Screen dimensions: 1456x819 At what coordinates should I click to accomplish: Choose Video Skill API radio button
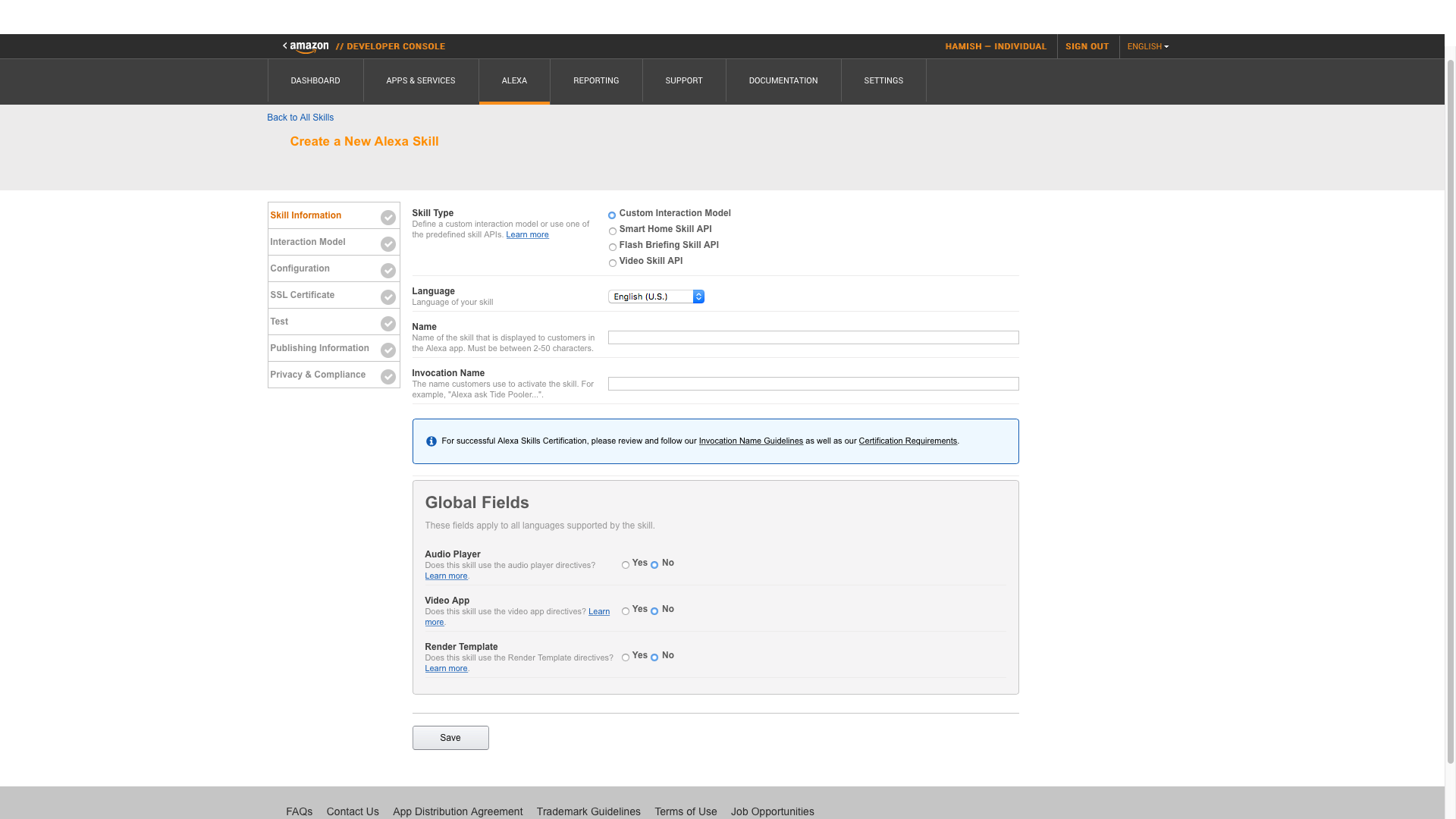pos(612,263)
